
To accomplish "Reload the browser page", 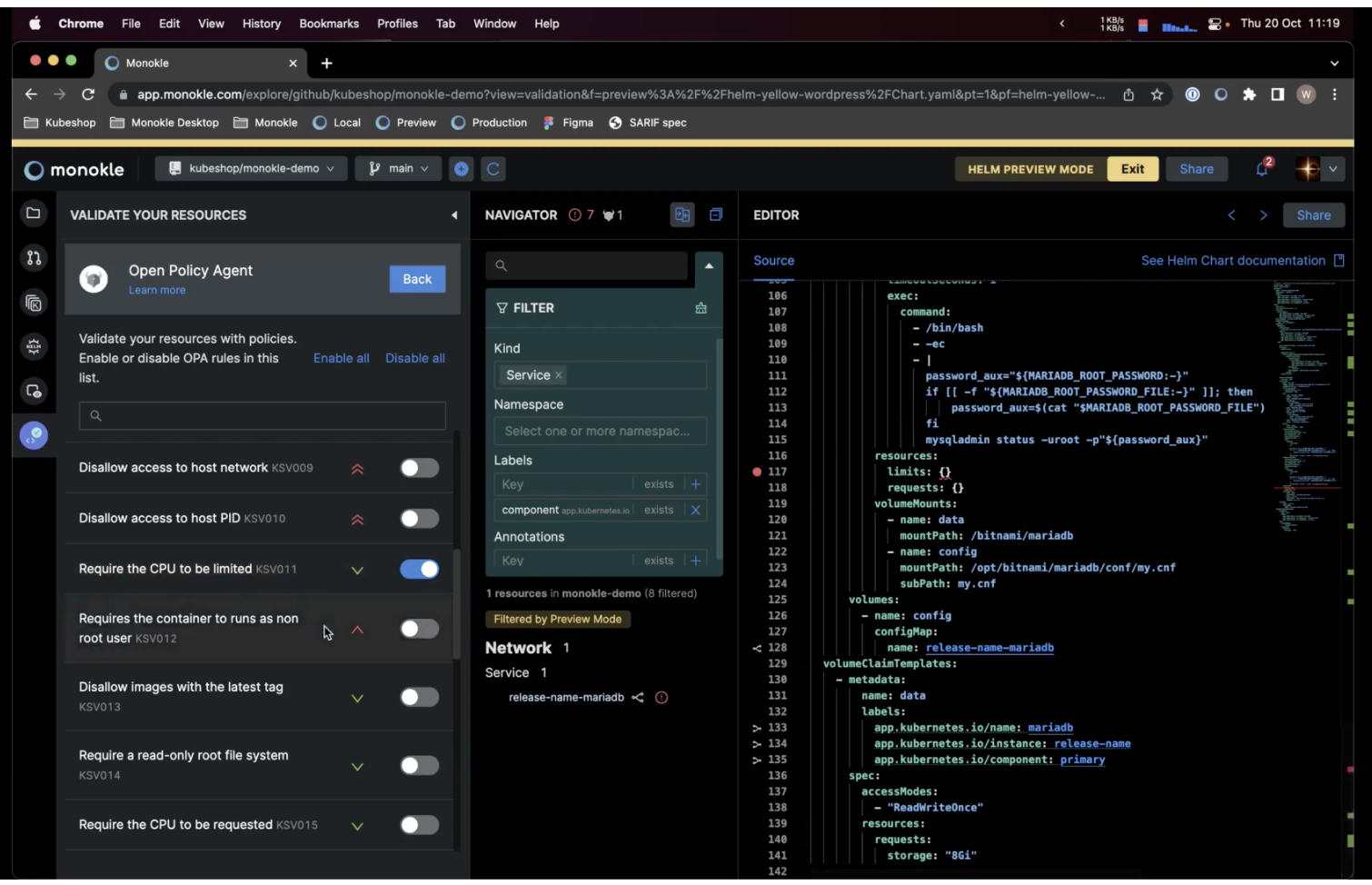I will click(88, 94).
